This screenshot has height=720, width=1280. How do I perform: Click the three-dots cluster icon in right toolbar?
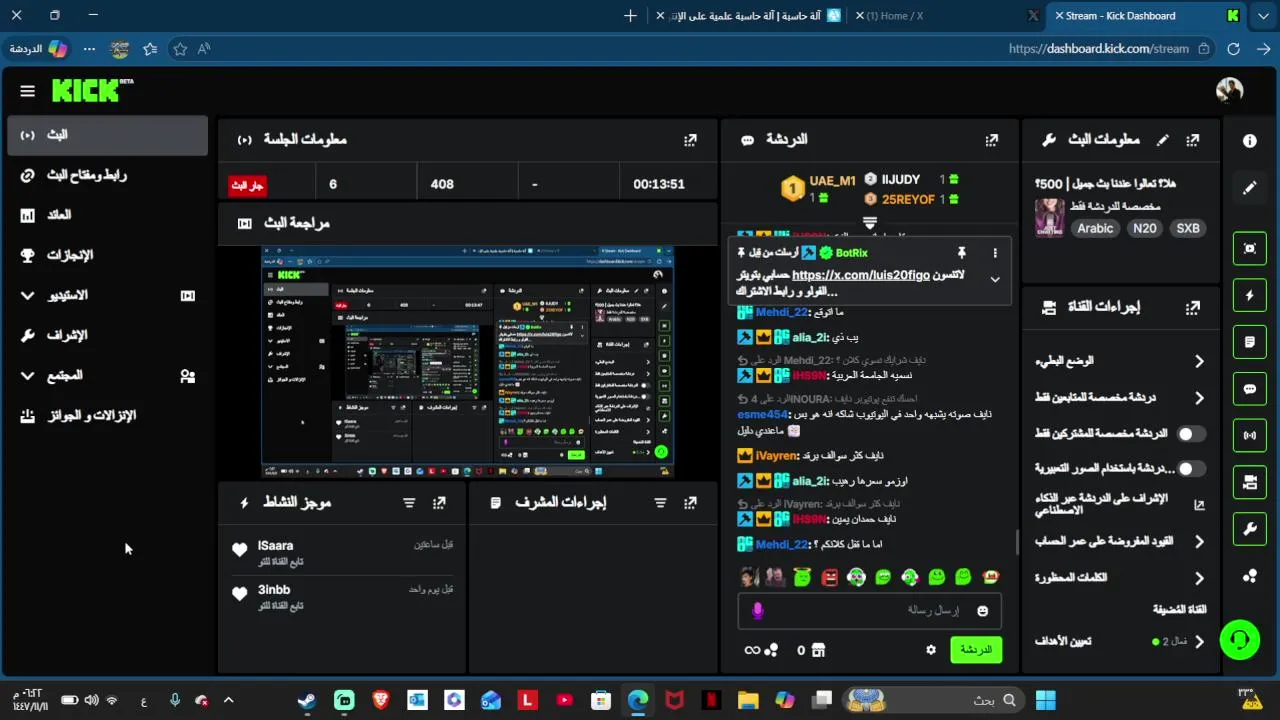(x=1250, y=576)
